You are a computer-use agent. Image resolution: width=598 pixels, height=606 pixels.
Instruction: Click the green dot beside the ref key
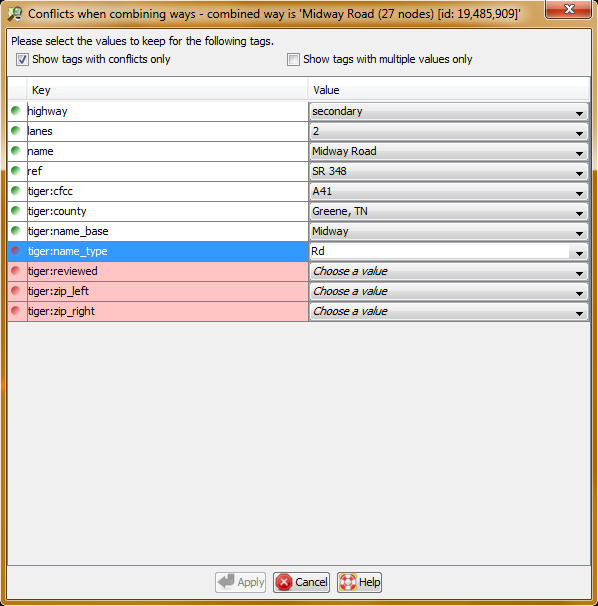pyautogui.click(x=16, y=171)
